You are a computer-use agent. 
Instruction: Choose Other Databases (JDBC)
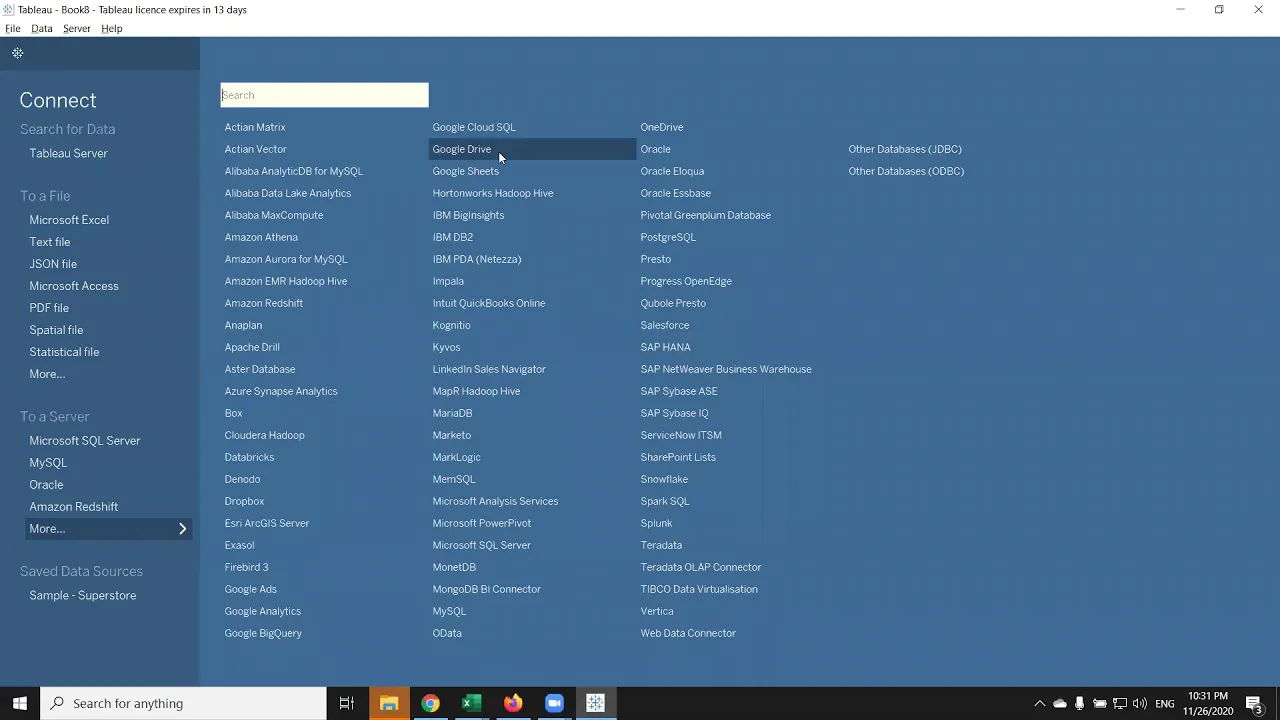click(905, 149)
